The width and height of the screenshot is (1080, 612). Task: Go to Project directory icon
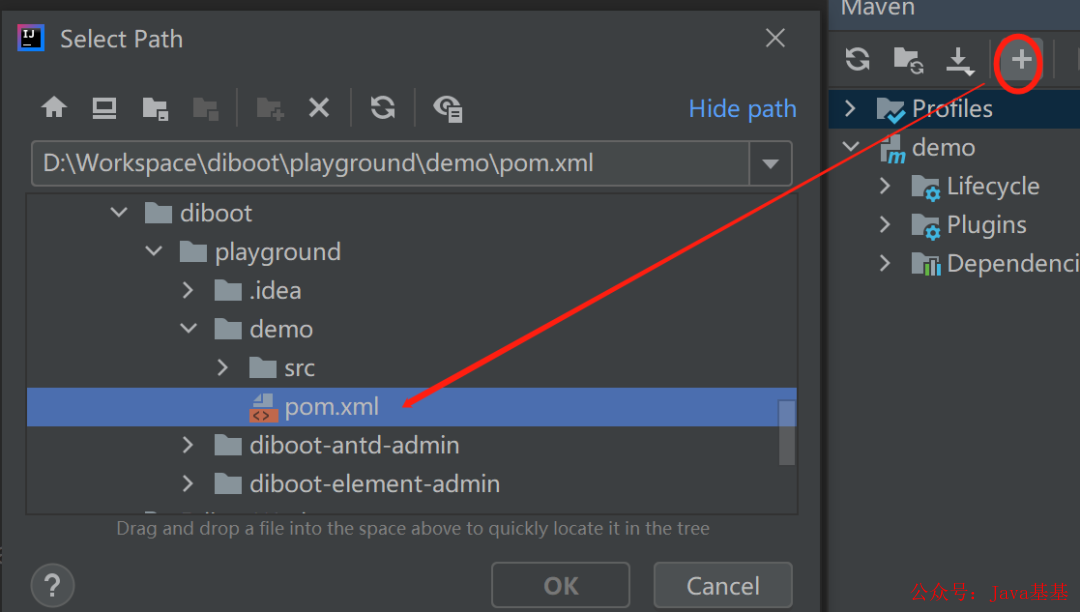tap(155, 109)
